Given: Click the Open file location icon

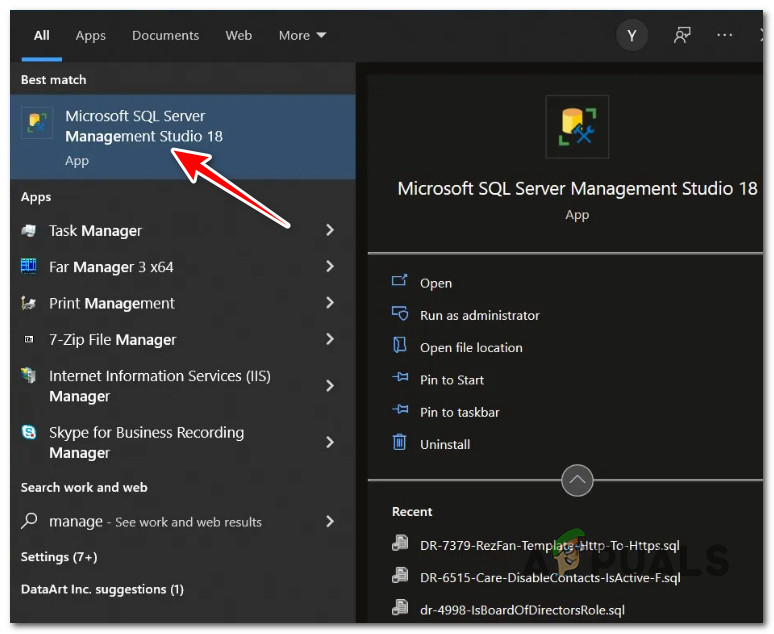Looking at the screenshot, I should click(399, 345).
